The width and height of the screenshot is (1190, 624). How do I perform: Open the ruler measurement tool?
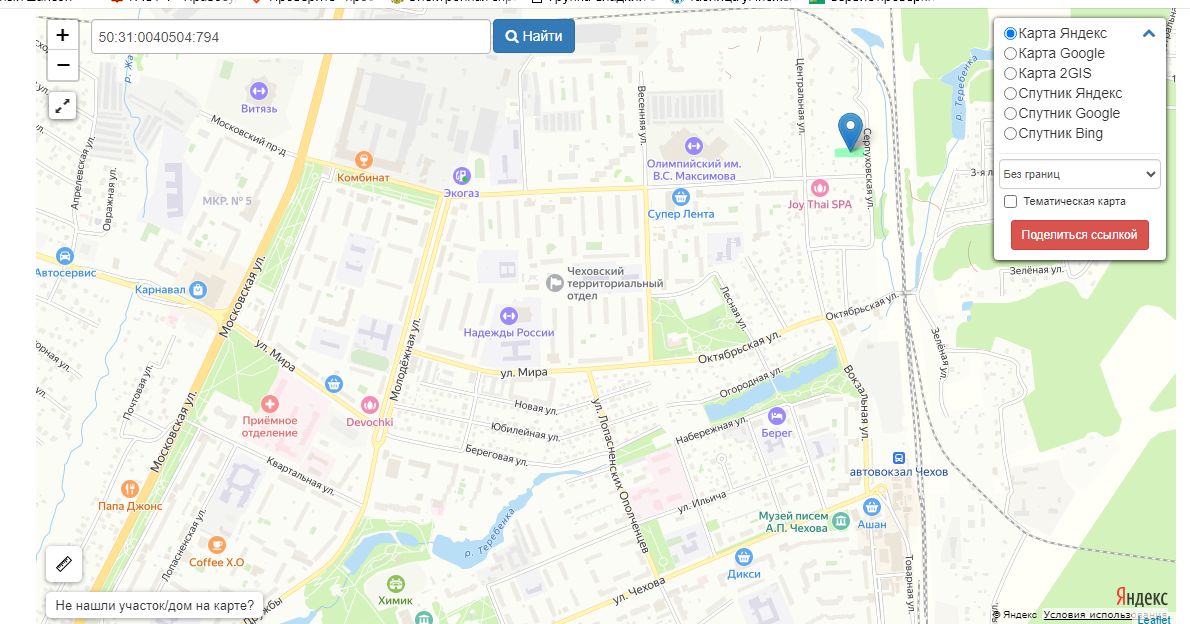[x=64, y=564]
